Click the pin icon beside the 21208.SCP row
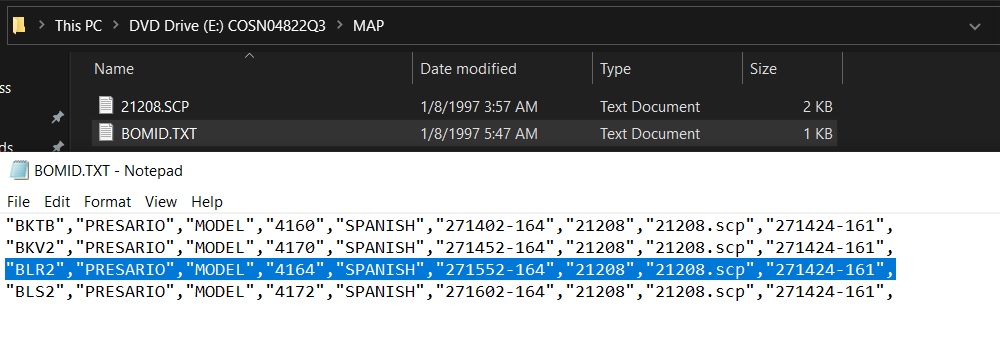 tap(57, 118)
